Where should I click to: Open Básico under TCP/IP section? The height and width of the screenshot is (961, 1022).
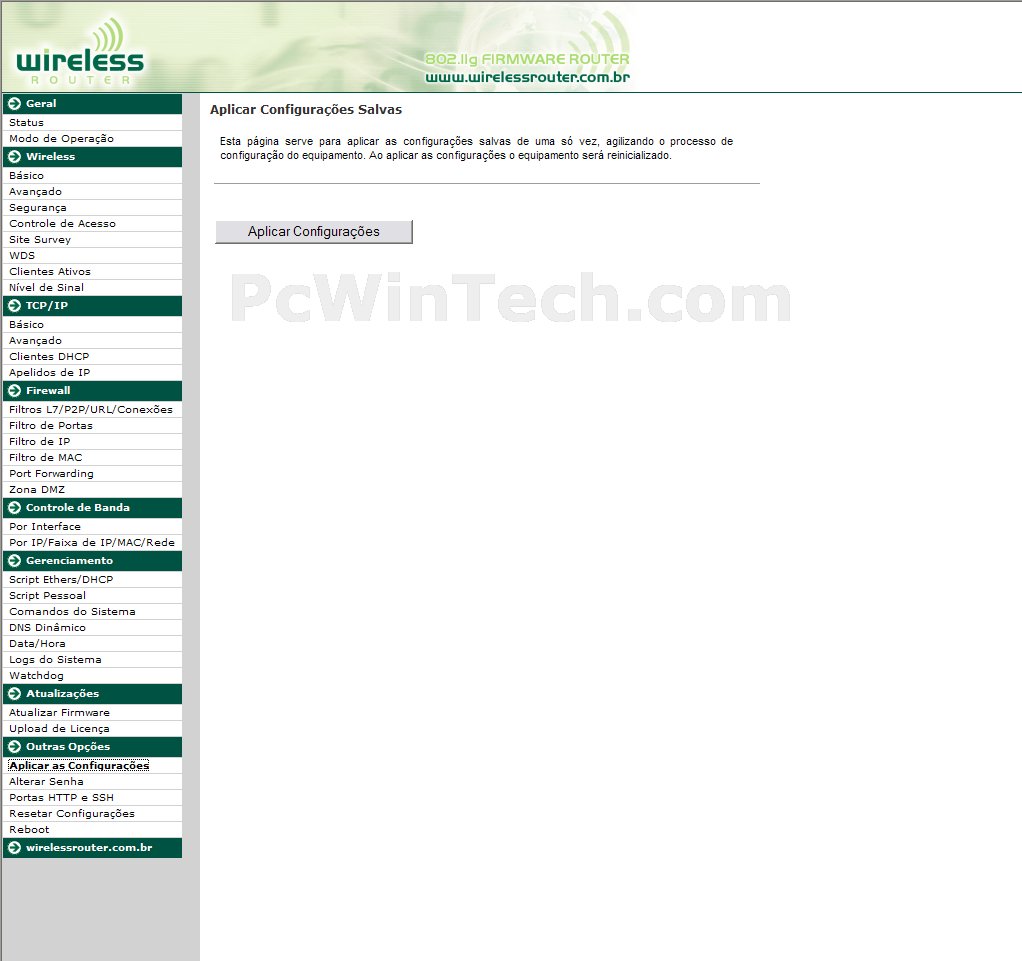pos(27,325)
